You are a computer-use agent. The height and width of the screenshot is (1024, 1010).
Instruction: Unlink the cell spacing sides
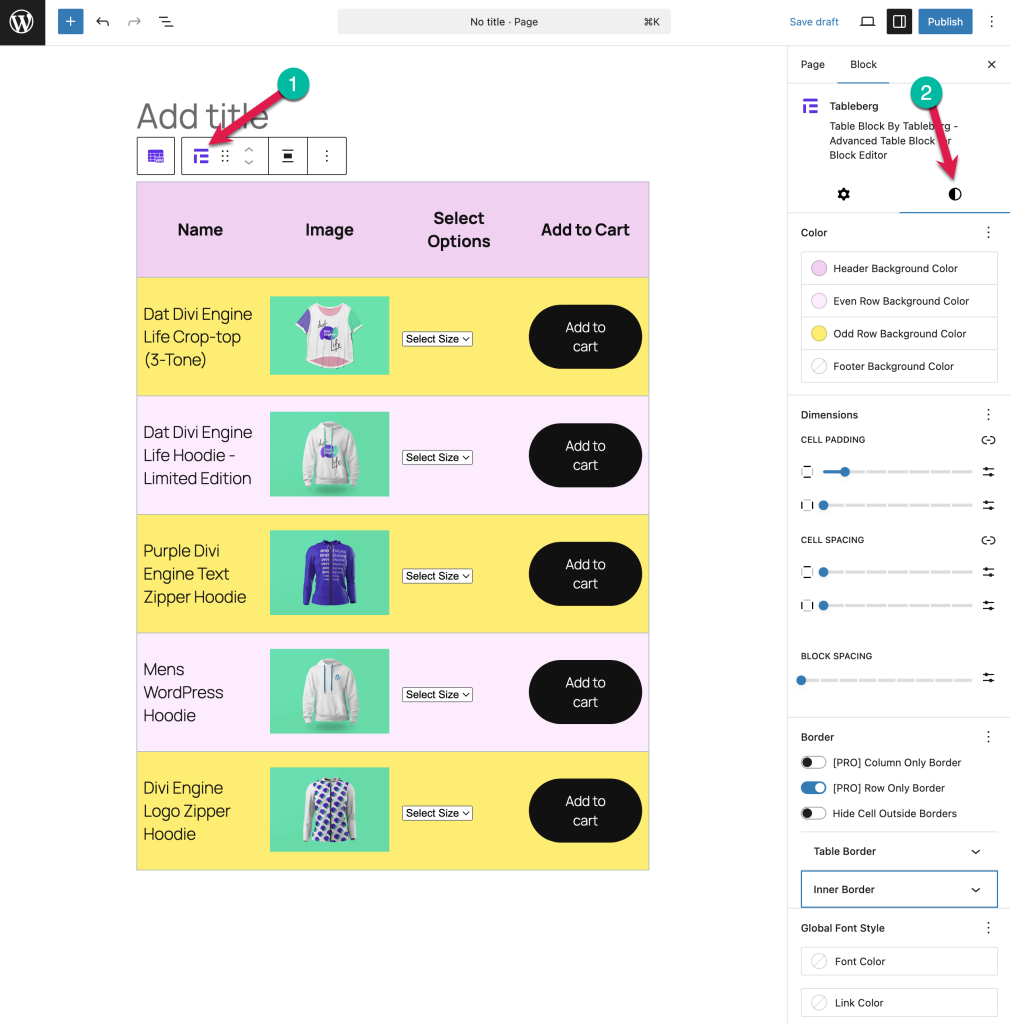point(988,540)
